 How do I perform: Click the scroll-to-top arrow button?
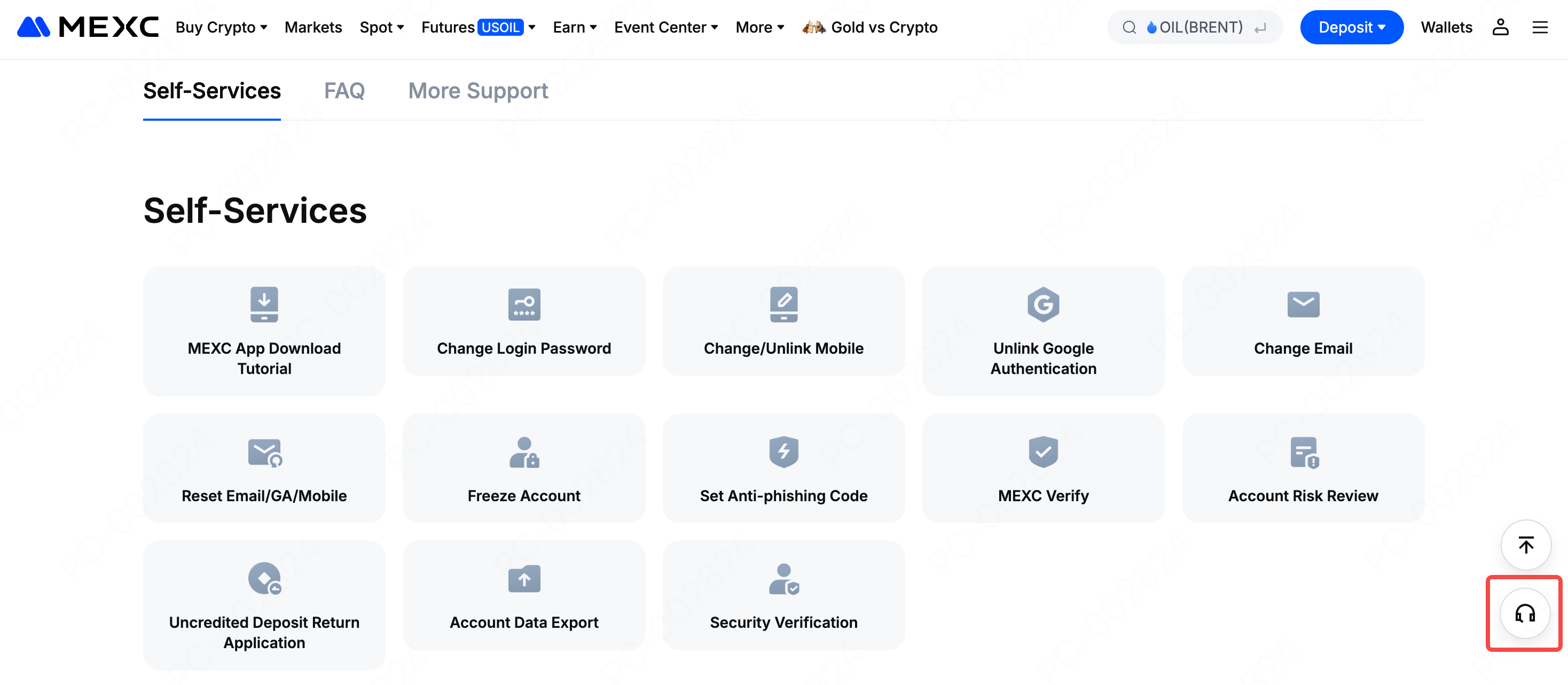tap(1525, 544)
